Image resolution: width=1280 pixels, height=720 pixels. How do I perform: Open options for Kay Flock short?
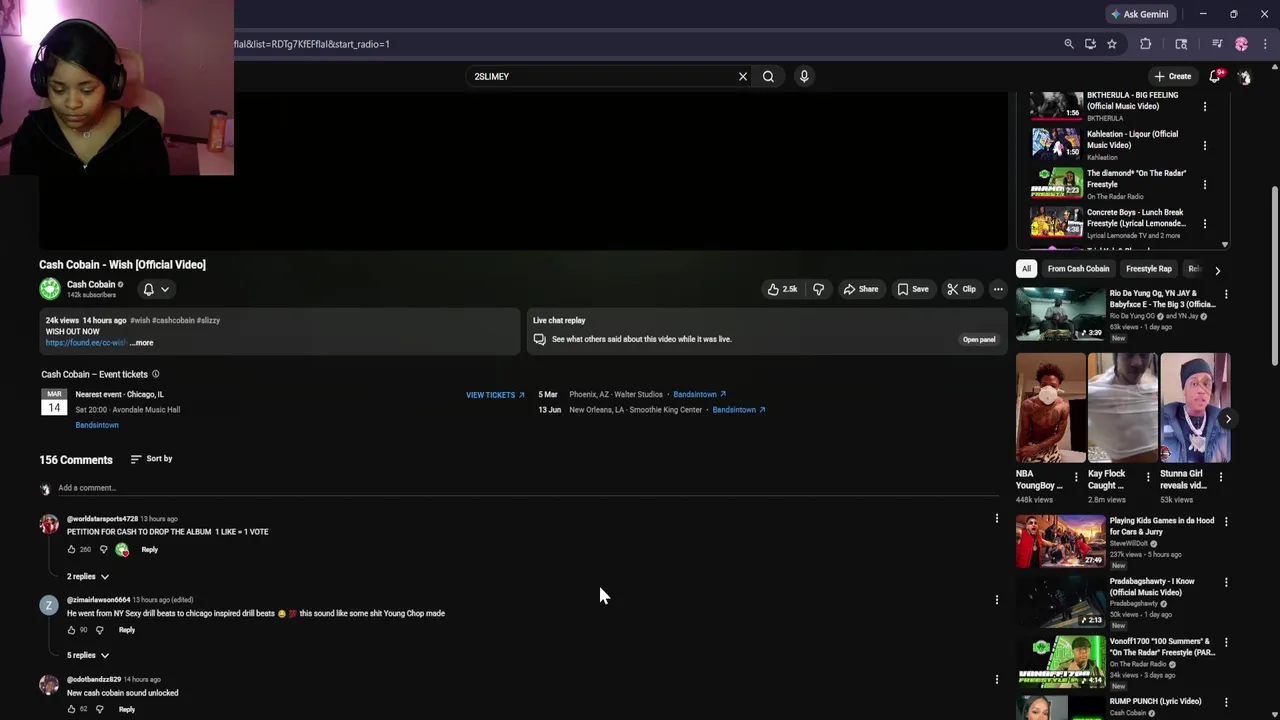[x=1148, y=477]
